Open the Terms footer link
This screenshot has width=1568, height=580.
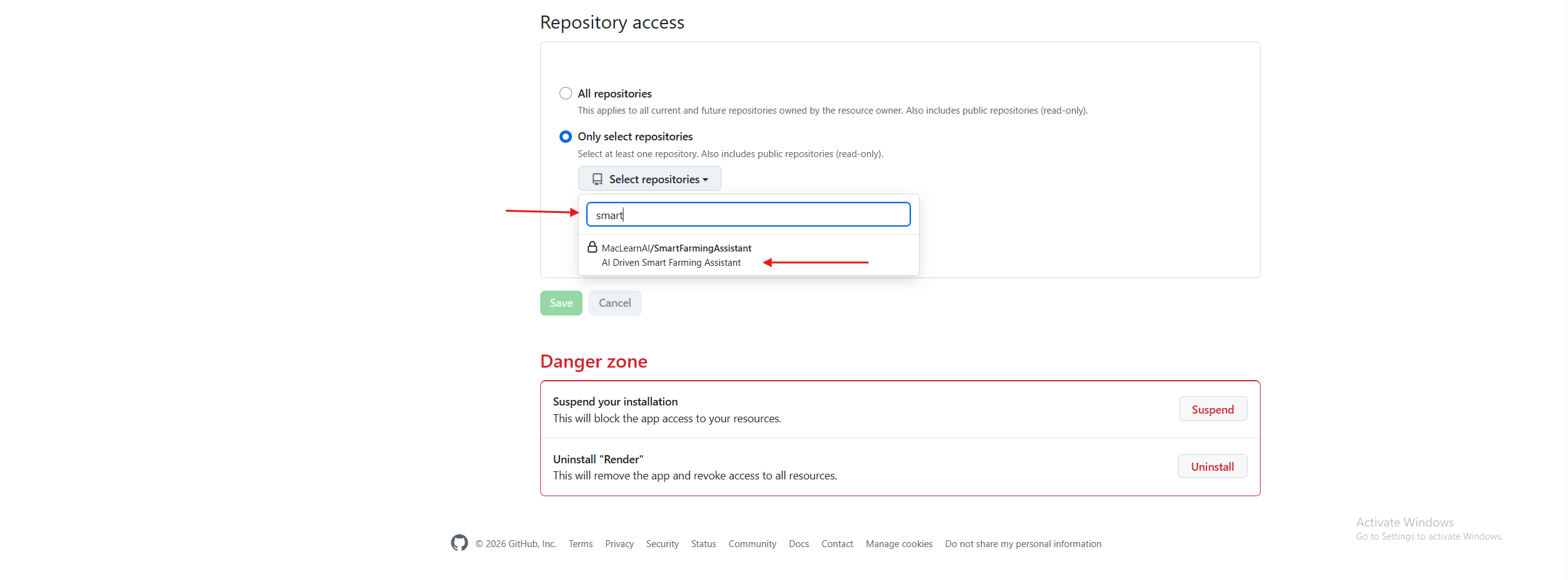tap(580, 544)
